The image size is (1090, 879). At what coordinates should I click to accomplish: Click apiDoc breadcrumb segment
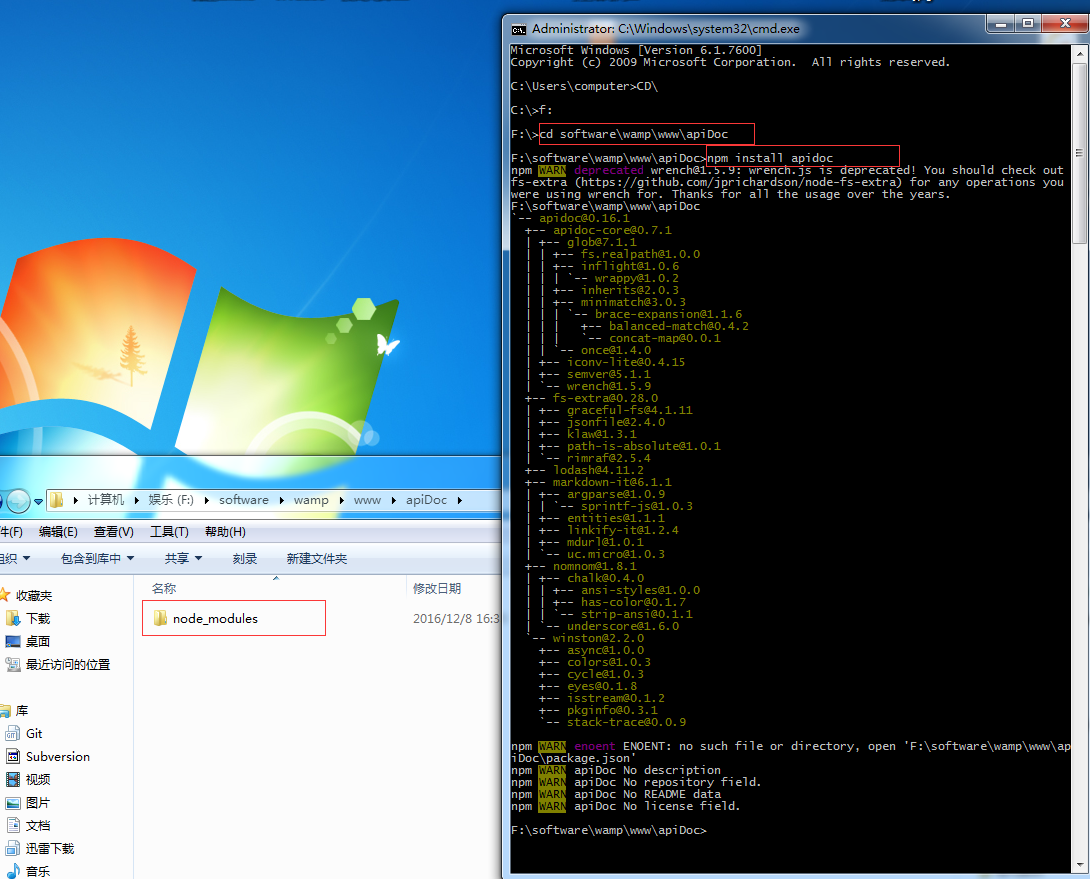(x=426, y=500)
